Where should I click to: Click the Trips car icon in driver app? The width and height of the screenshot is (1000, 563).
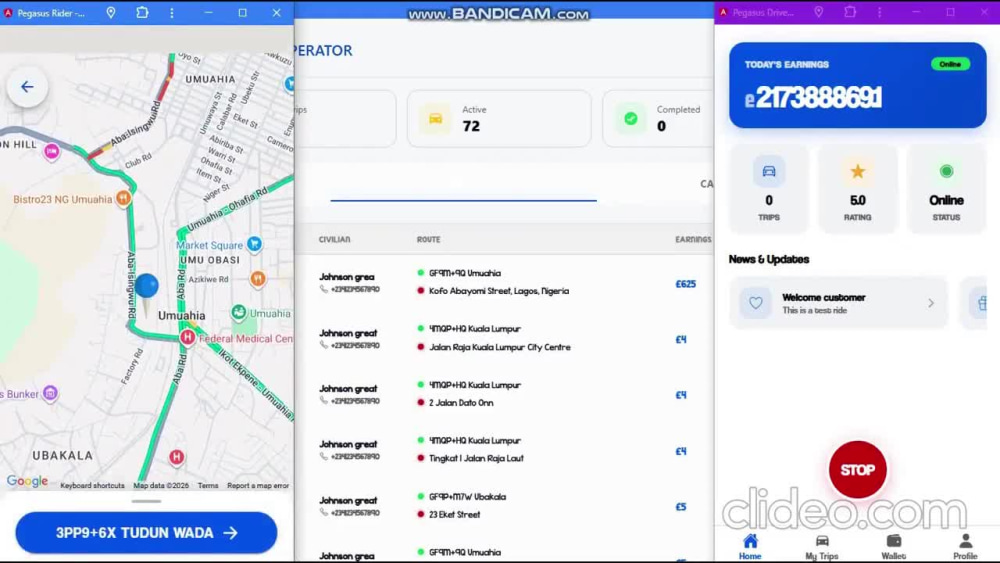pyautogui.click(x=768, y=171)
